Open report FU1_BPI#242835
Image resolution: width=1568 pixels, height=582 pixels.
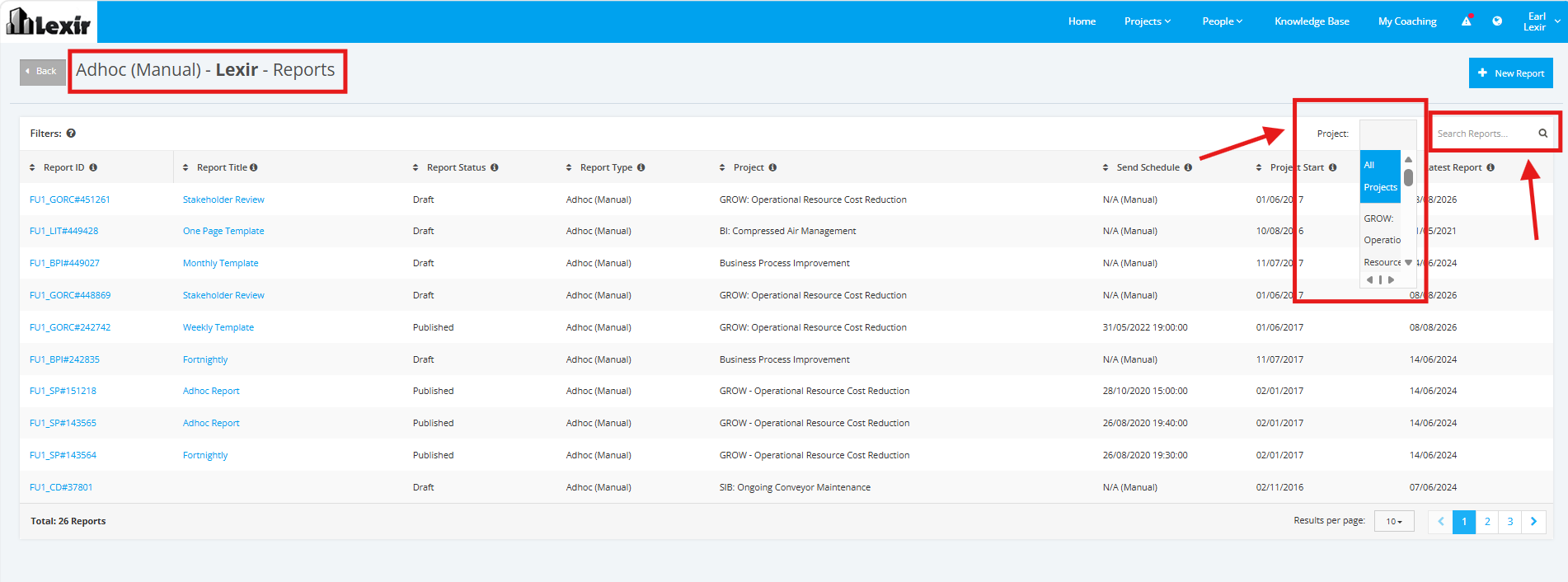tap(64, 359)
